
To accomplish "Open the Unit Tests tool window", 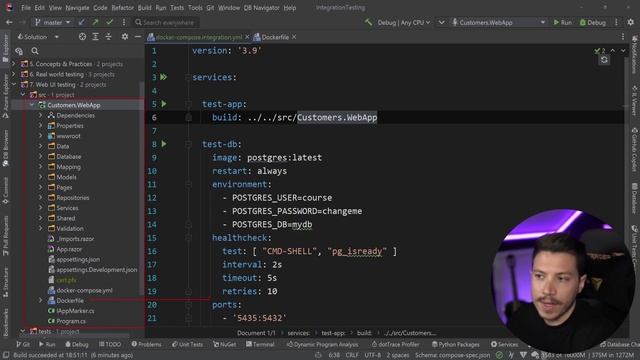I will (x=187, y=344).
